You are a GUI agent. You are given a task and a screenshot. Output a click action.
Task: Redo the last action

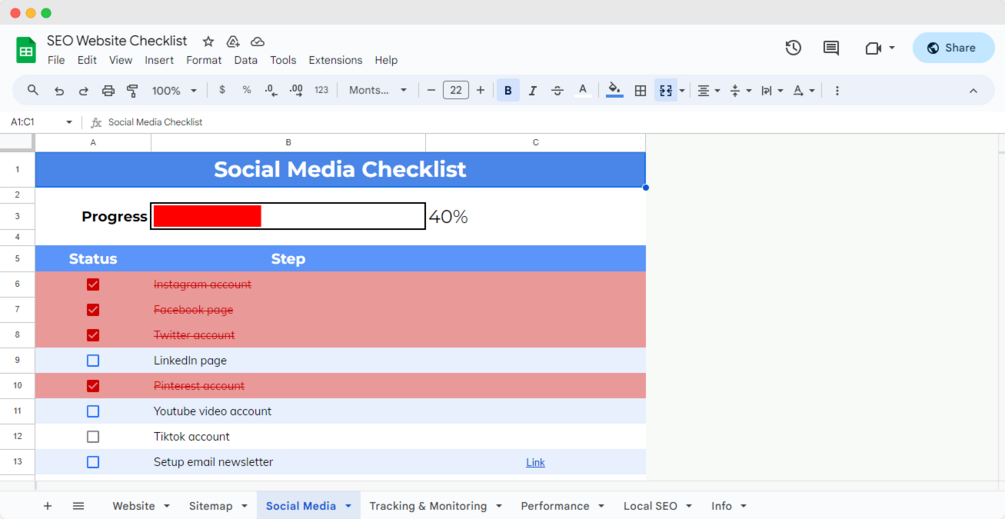83,91
